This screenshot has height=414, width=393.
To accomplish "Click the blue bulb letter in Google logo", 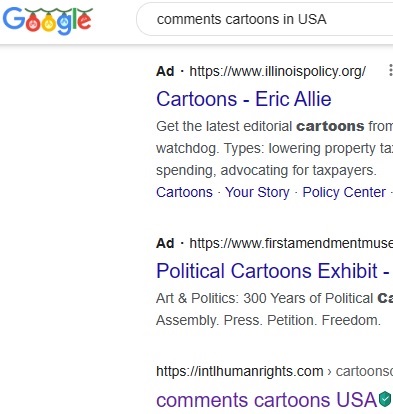I will [65, 23].
